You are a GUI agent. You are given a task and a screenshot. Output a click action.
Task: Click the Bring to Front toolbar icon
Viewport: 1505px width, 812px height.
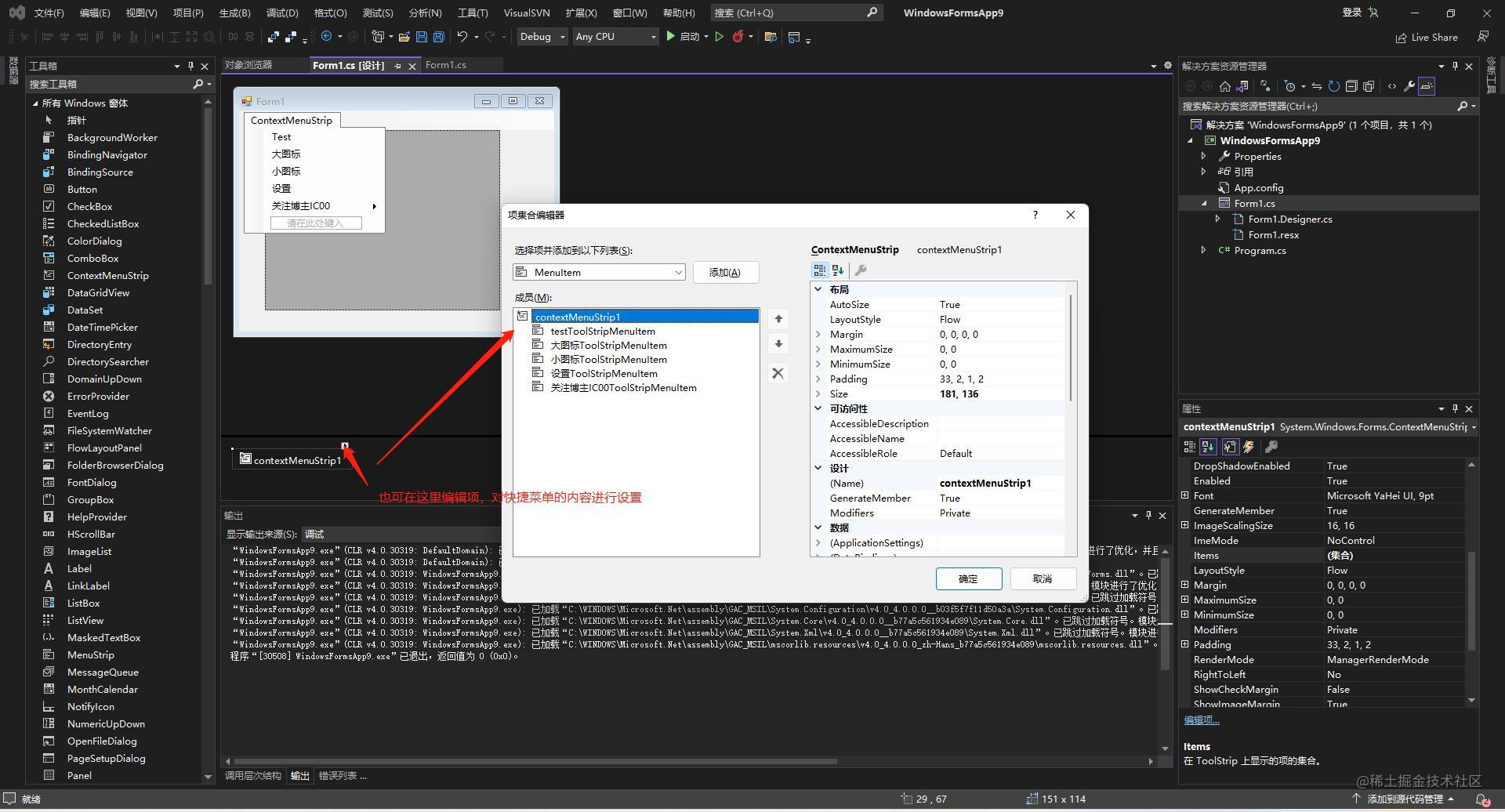pos(273,37)
